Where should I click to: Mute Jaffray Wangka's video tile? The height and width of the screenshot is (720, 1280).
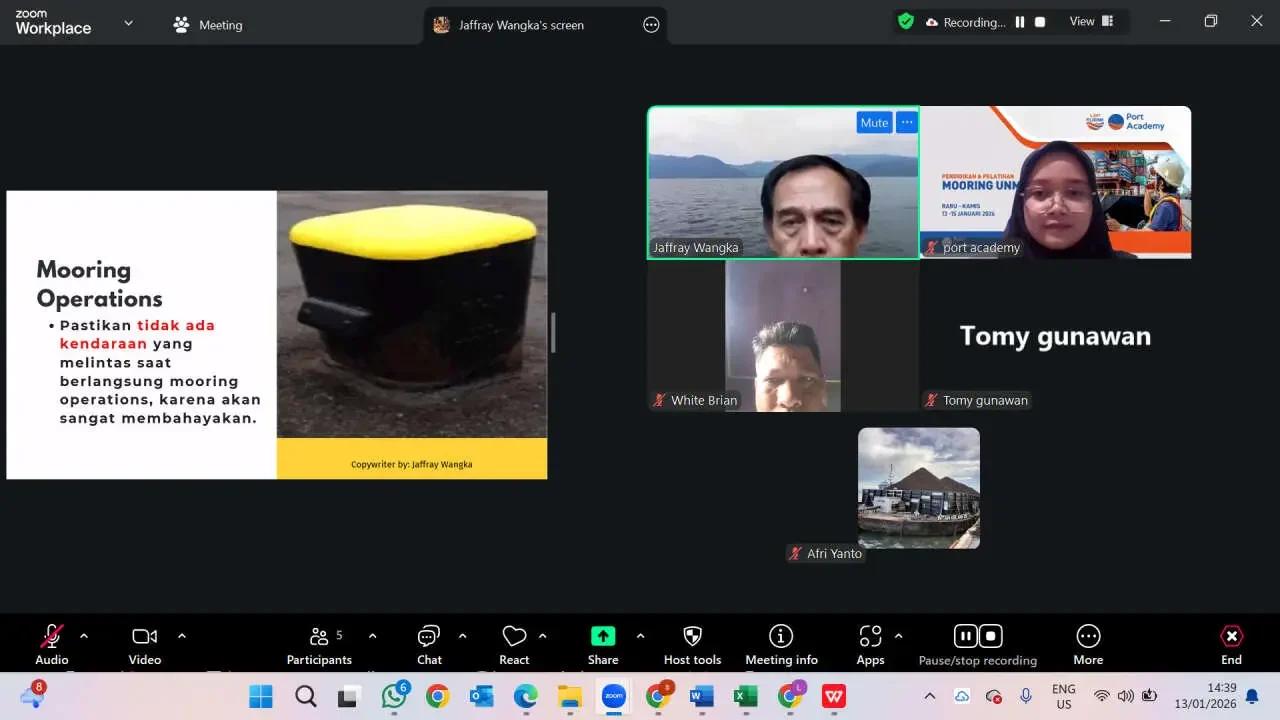(874, 122)
